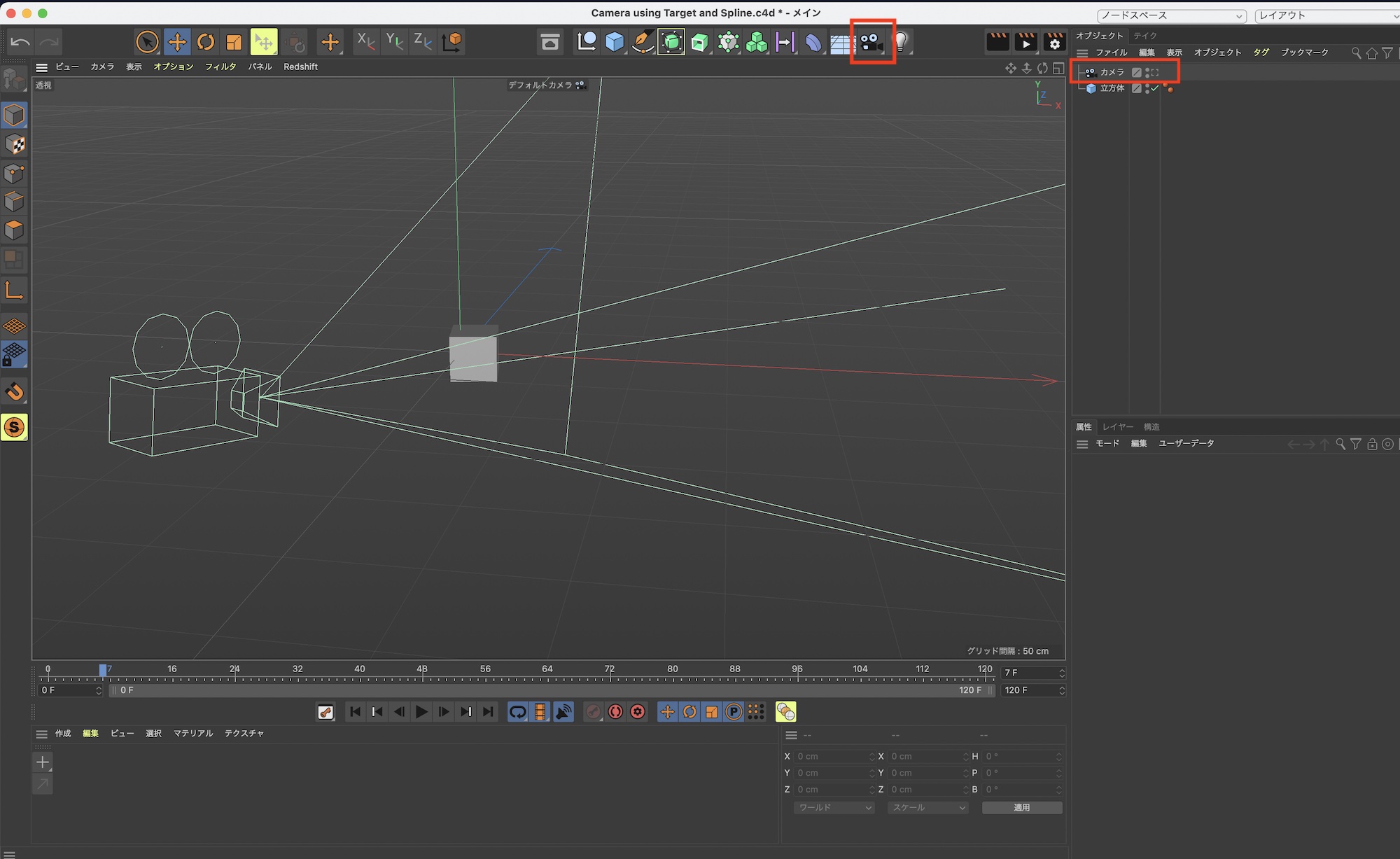Click the camera object icon in toolbar
1400x859 pixels.
click(x=871, y=42)
